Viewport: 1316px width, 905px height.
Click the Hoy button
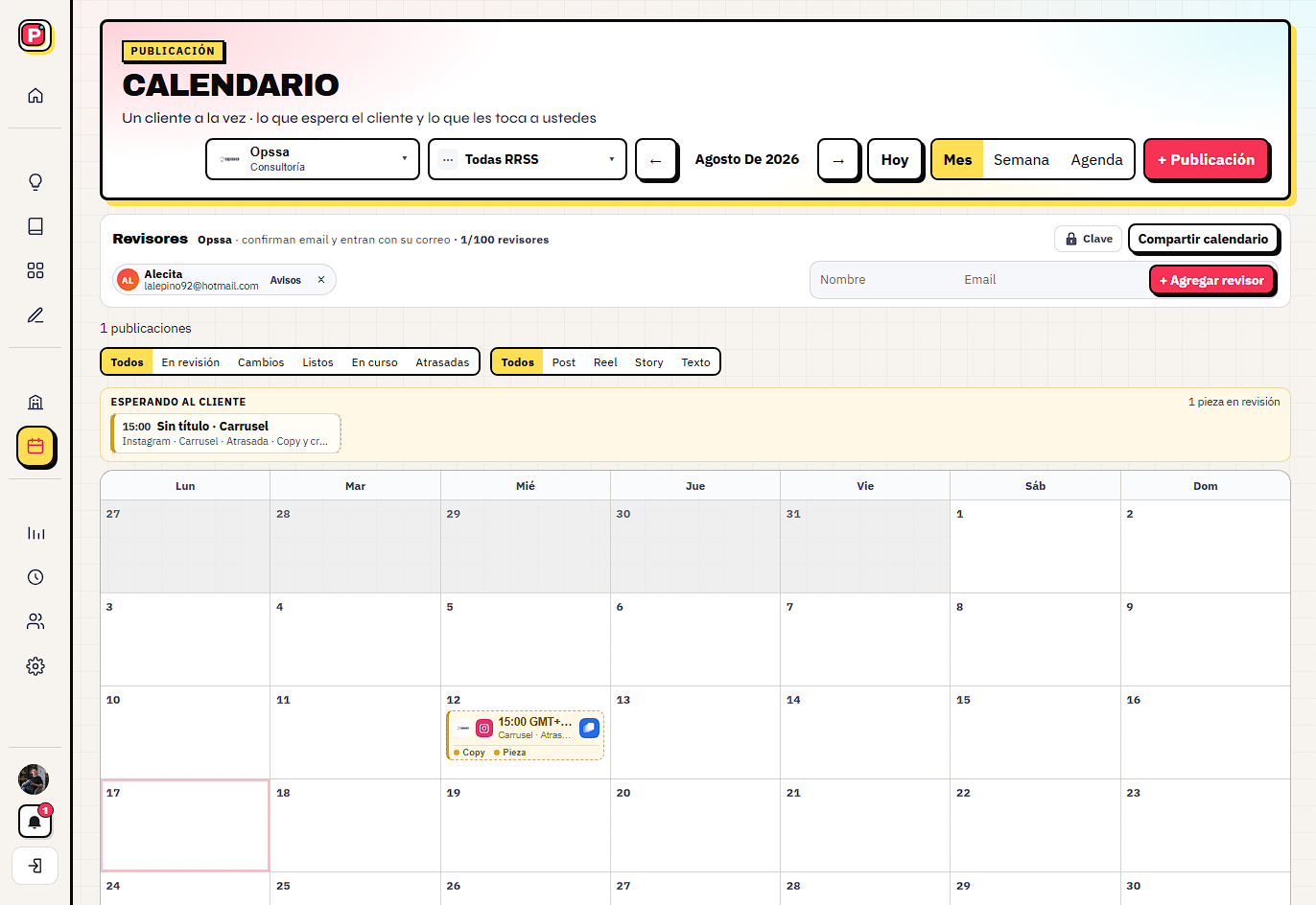tap(895, 160)
